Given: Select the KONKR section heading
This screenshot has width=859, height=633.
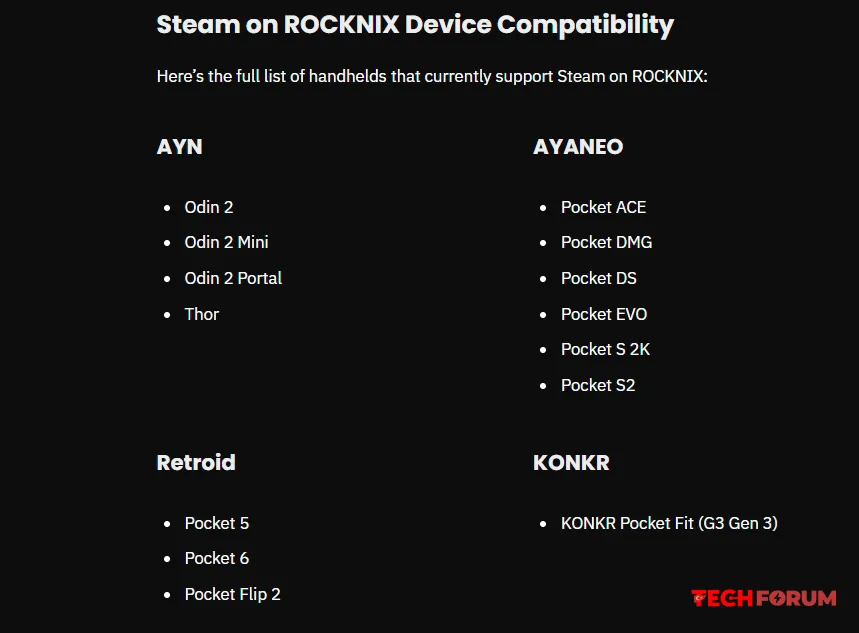Looking at the screenshot, I should pos(571,462).
